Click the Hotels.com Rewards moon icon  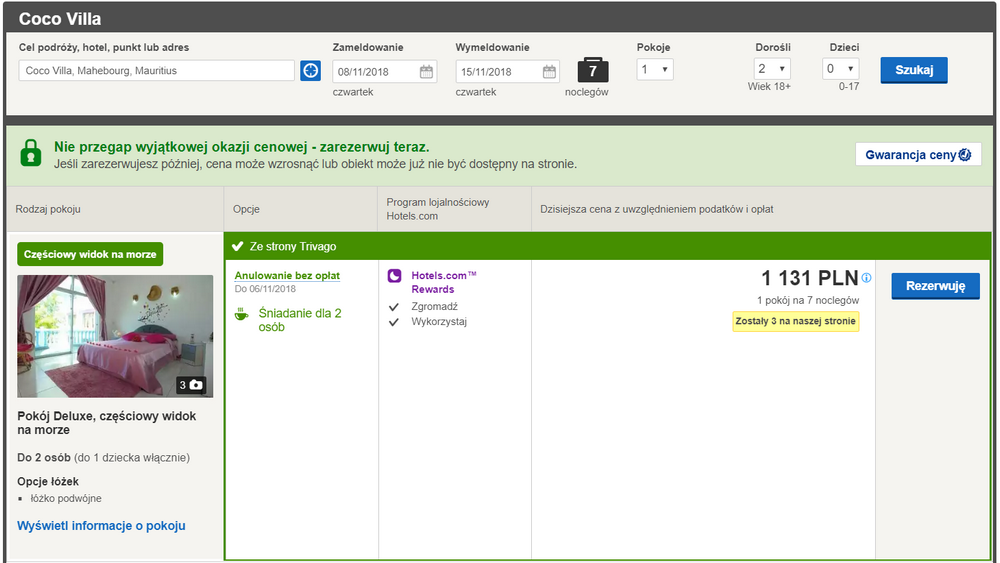pyautogui.click(x=394, y=276)
